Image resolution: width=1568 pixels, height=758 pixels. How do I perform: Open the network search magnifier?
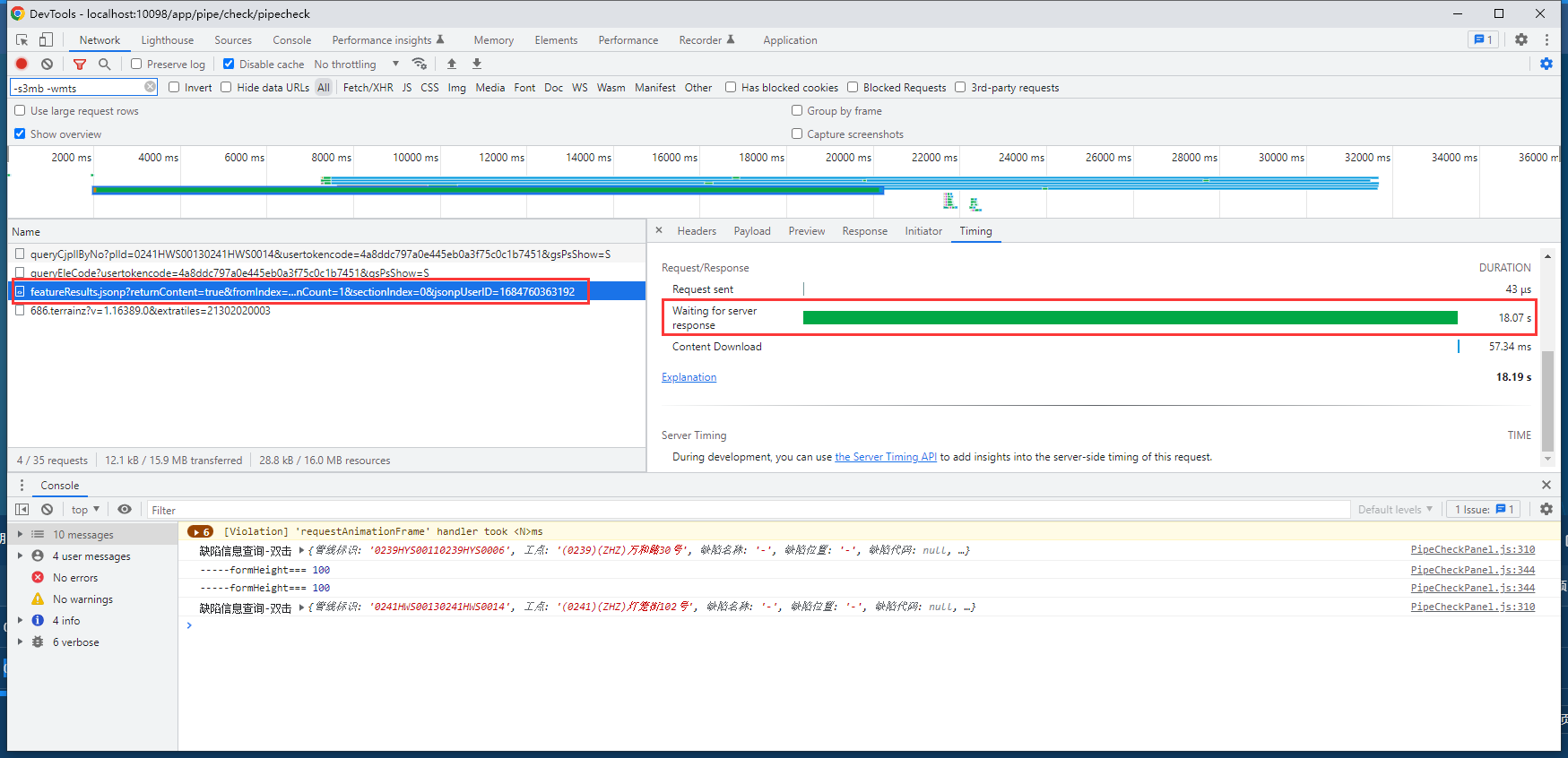(x=105, y=64)
